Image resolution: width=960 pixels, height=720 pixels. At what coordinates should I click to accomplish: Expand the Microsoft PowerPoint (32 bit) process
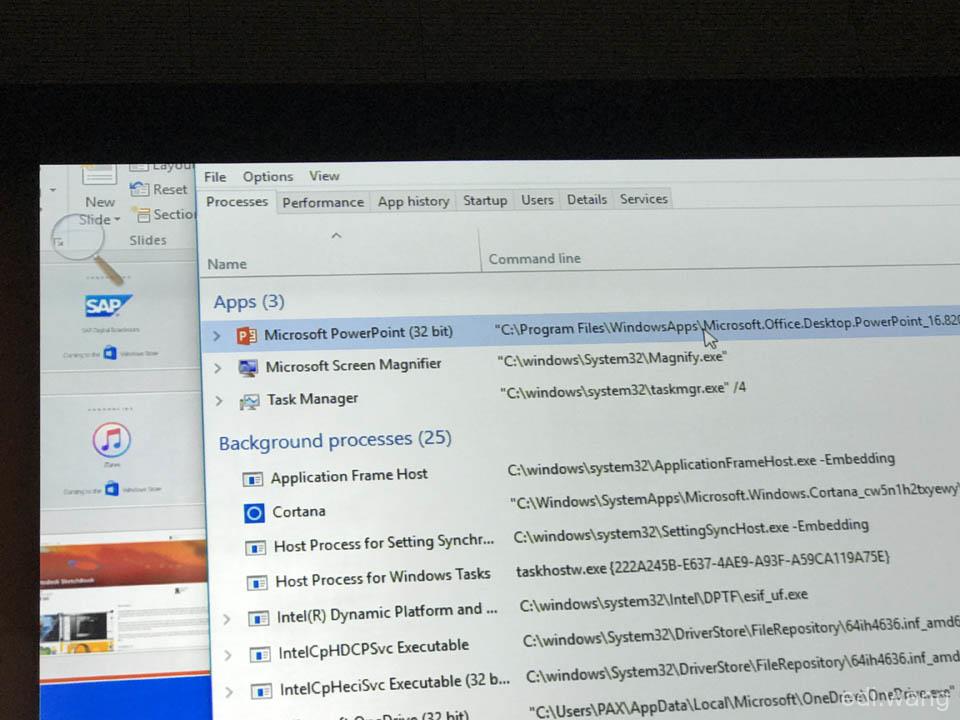(216, 336)
